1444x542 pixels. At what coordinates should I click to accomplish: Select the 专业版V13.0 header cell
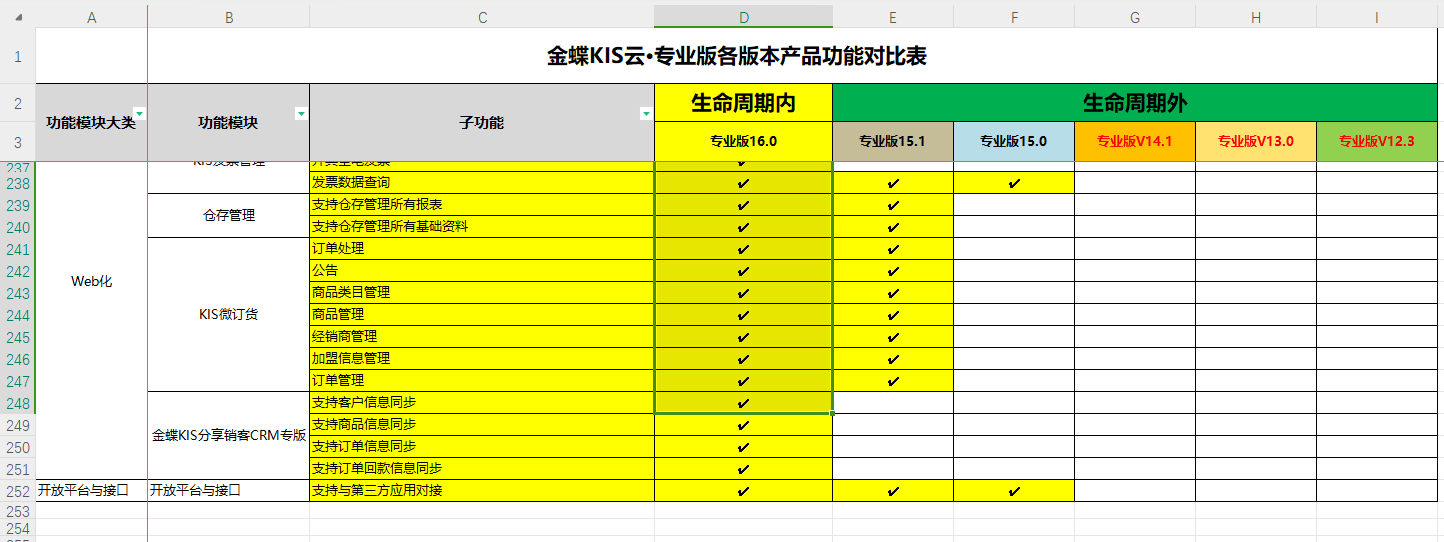pos(1256,142)
